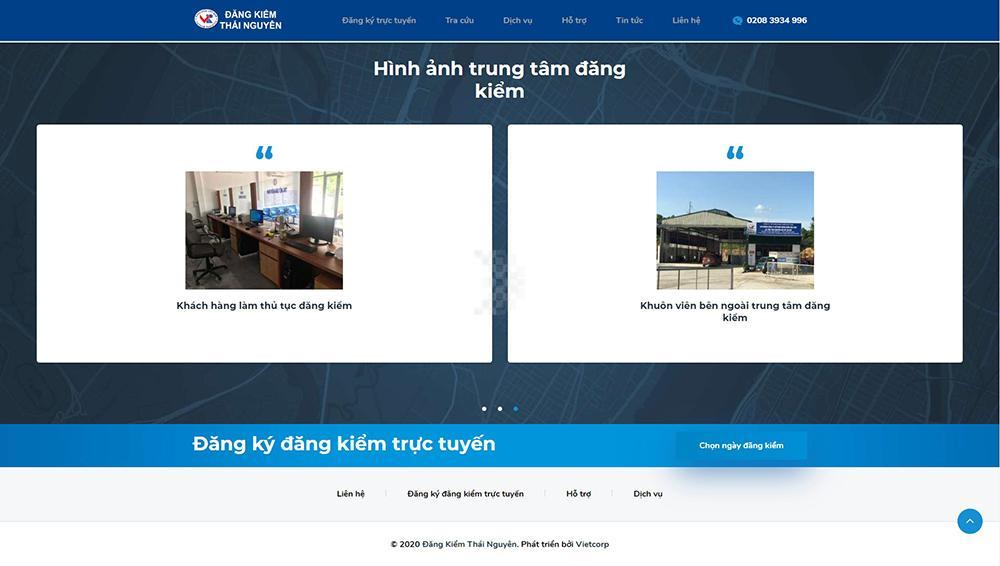Click footer link Đăng ký đăng kiểm trực tuyến
Viewport: 1000px width, 566px height.
tap(465, 494)
